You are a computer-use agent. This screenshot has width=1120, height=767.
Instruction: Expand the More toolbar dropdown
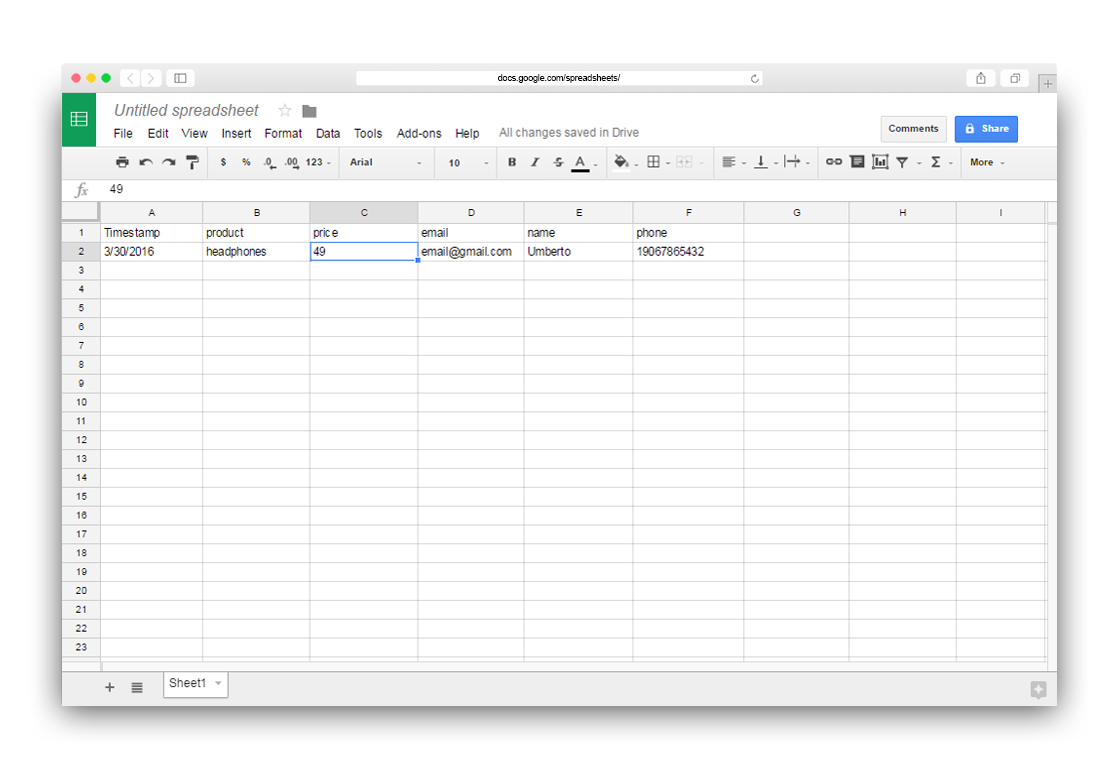(988, 163)
